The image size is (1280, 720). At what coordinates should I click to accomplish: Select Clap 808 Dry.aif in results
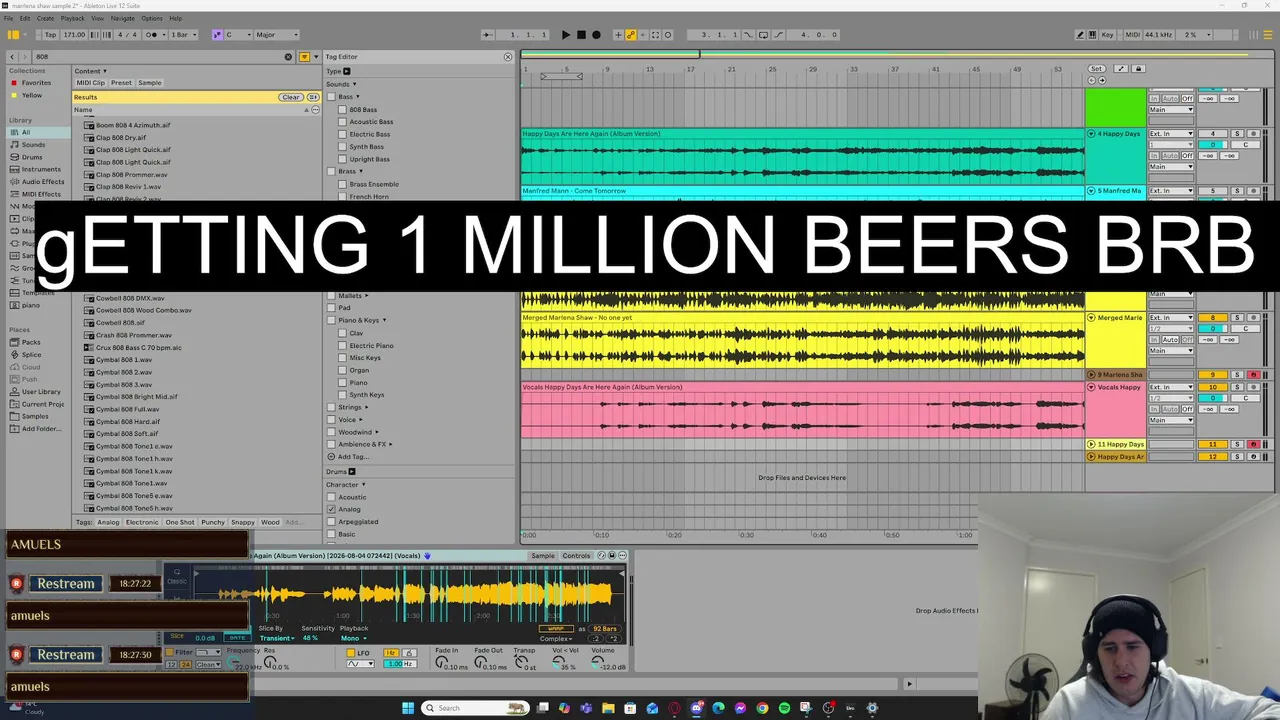point(121,138)
